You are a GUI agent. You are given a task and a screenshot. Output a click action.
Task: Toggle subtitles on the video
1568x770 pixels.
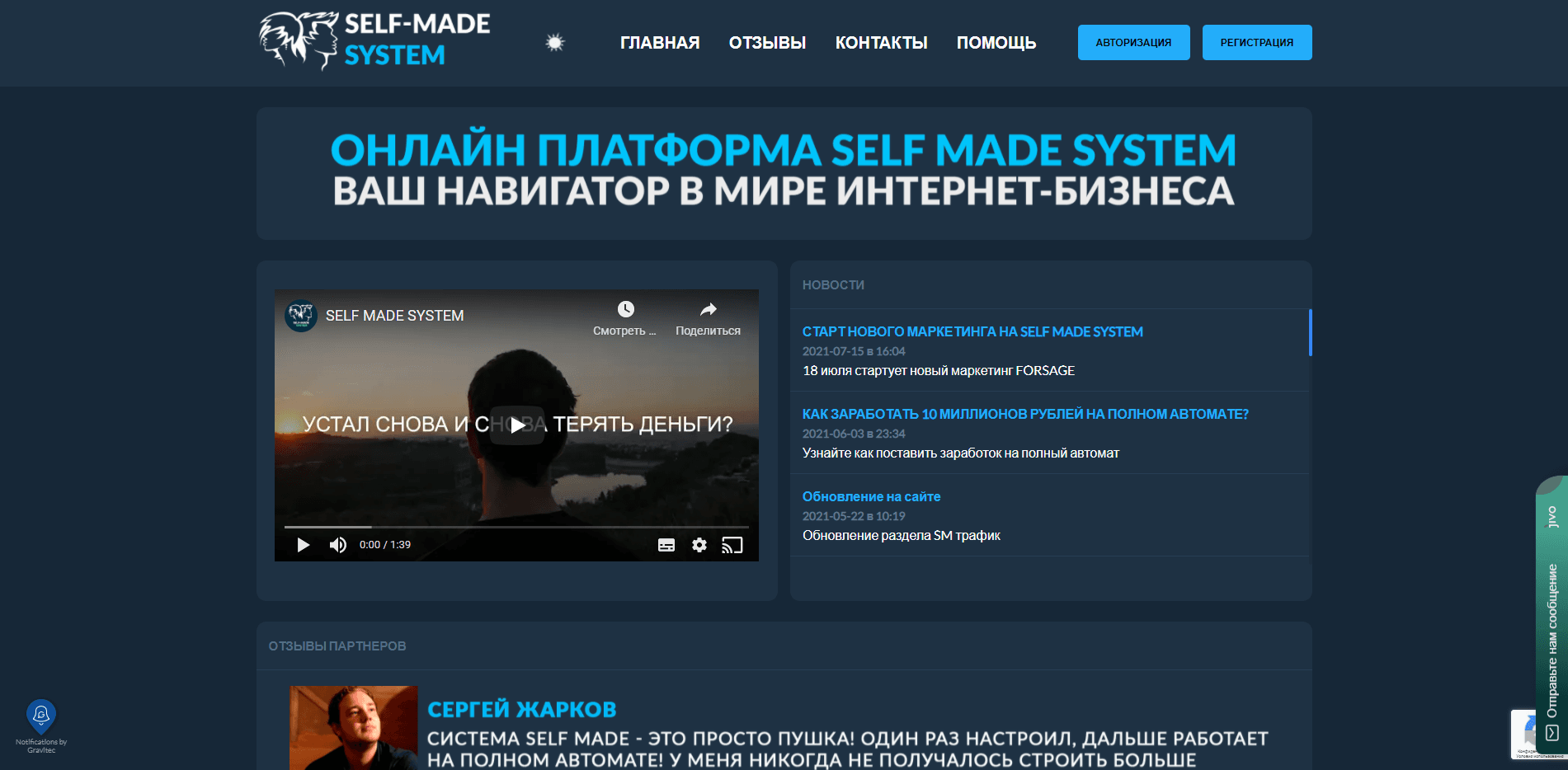click(666, 545)
